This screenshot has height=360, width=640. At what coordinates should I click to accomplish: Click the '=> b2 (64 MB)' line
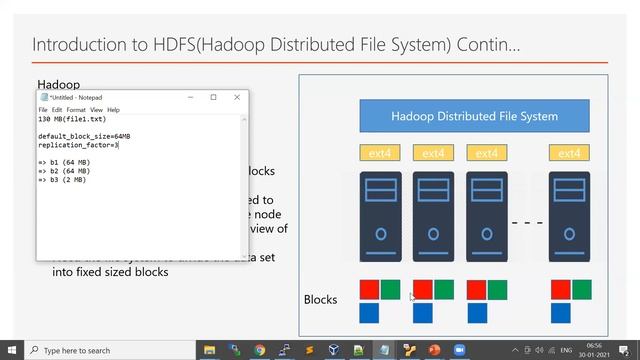click(x=64, y=171)
